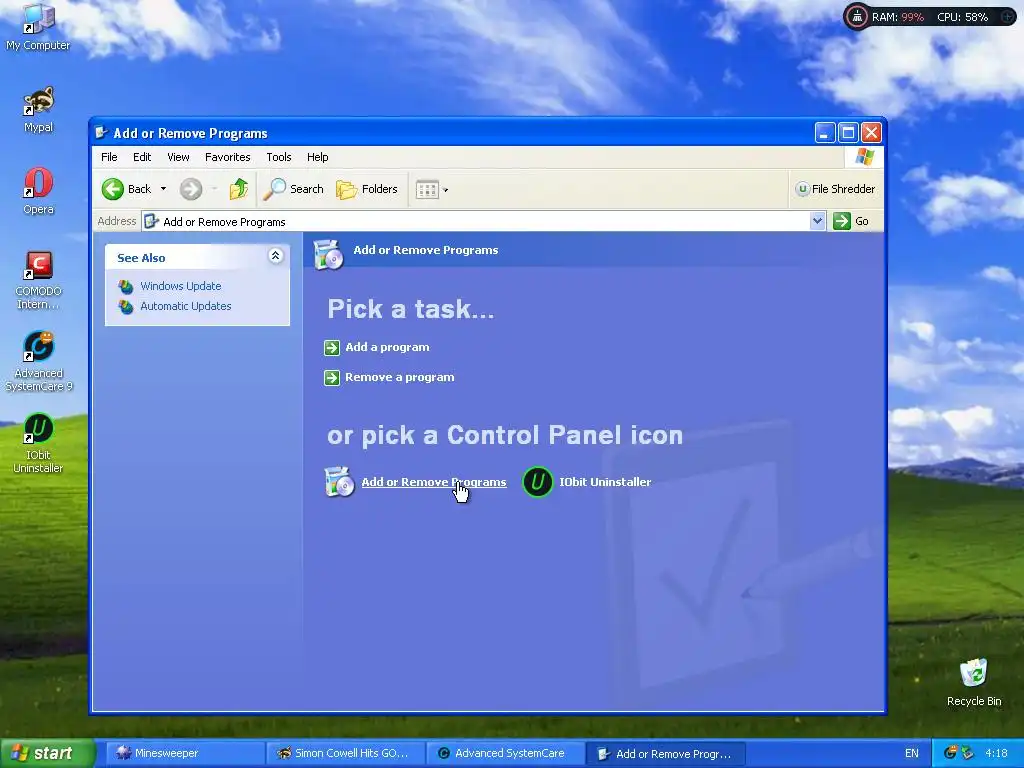Click the clock showing 4:18
Image resolution: width=1024 pixels, height=768 pixels.
click(996, 754)
